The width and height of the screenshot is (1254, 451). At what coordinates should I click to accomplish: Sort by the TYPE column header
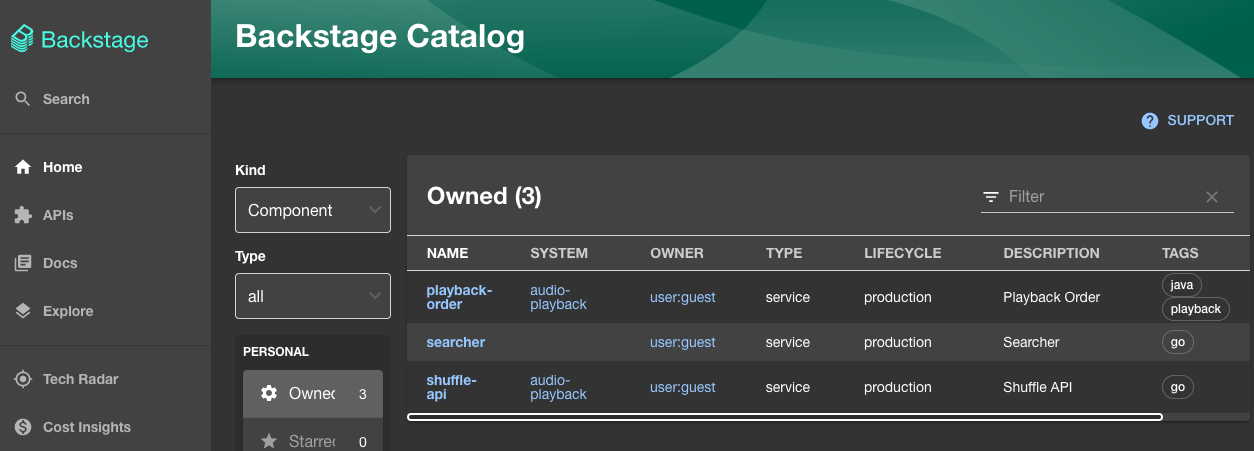784,253
